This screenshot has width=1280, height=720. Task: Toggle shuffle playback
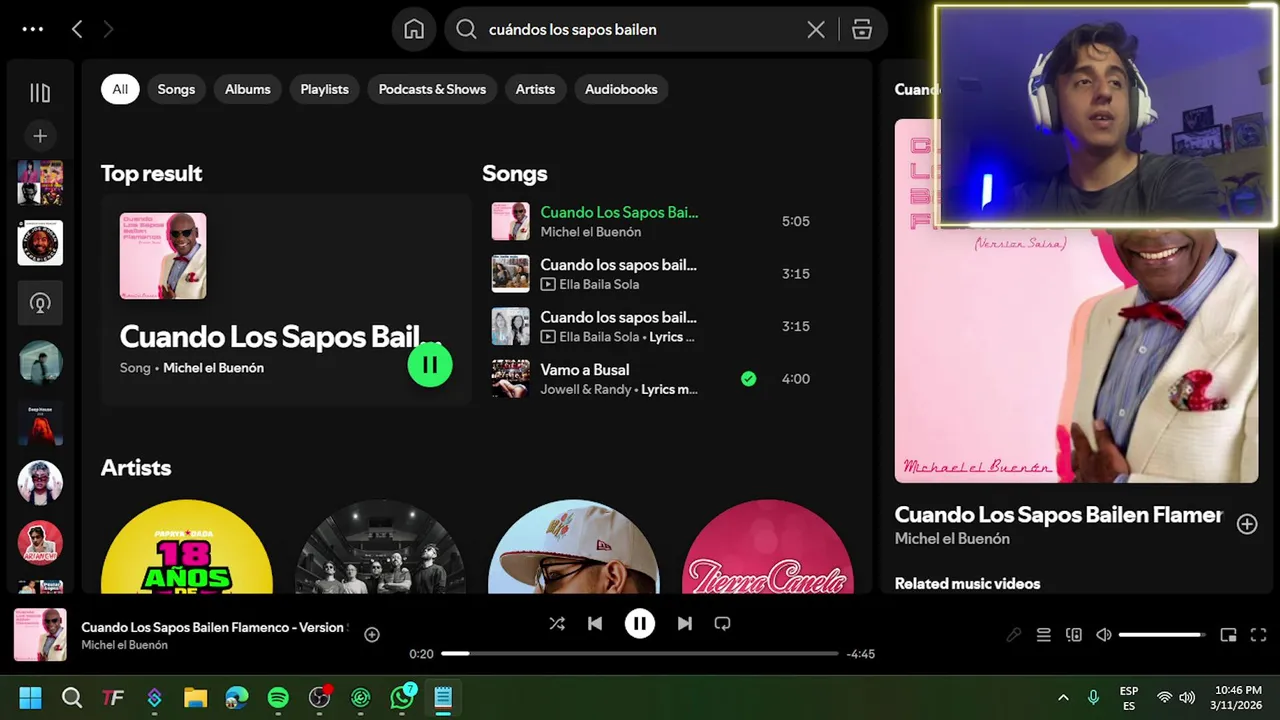pos(557,623)
